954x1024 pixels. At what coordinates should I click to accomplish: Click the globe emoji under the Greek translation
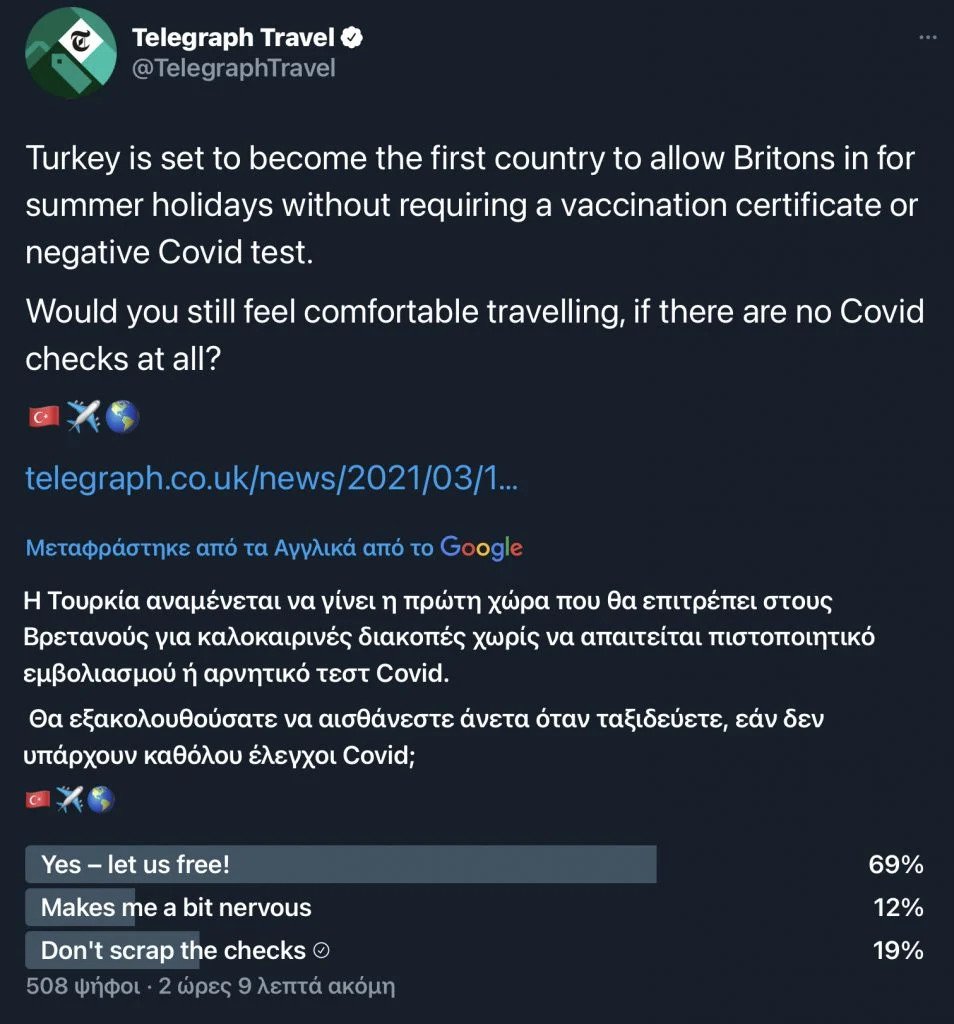click(100, 798)
